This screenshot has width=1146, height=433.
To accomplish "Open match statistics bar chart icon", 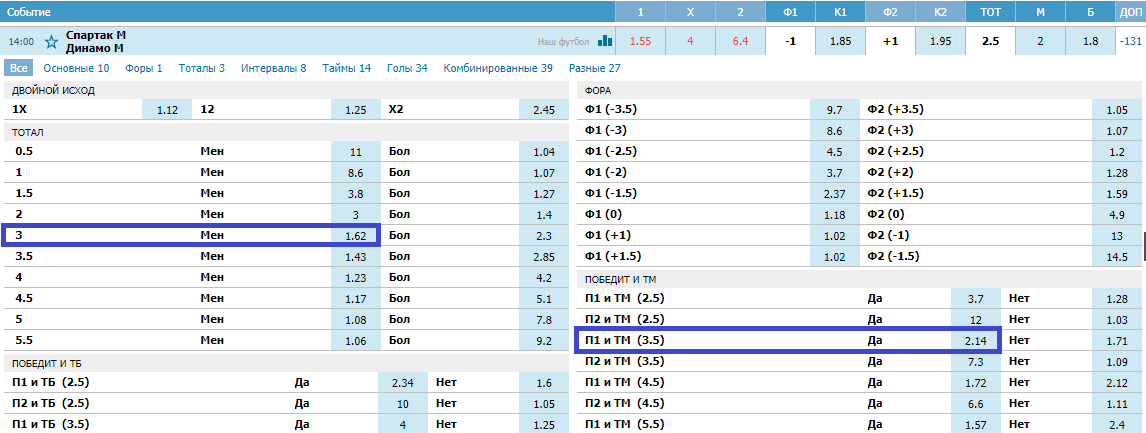I will (605, 41).
